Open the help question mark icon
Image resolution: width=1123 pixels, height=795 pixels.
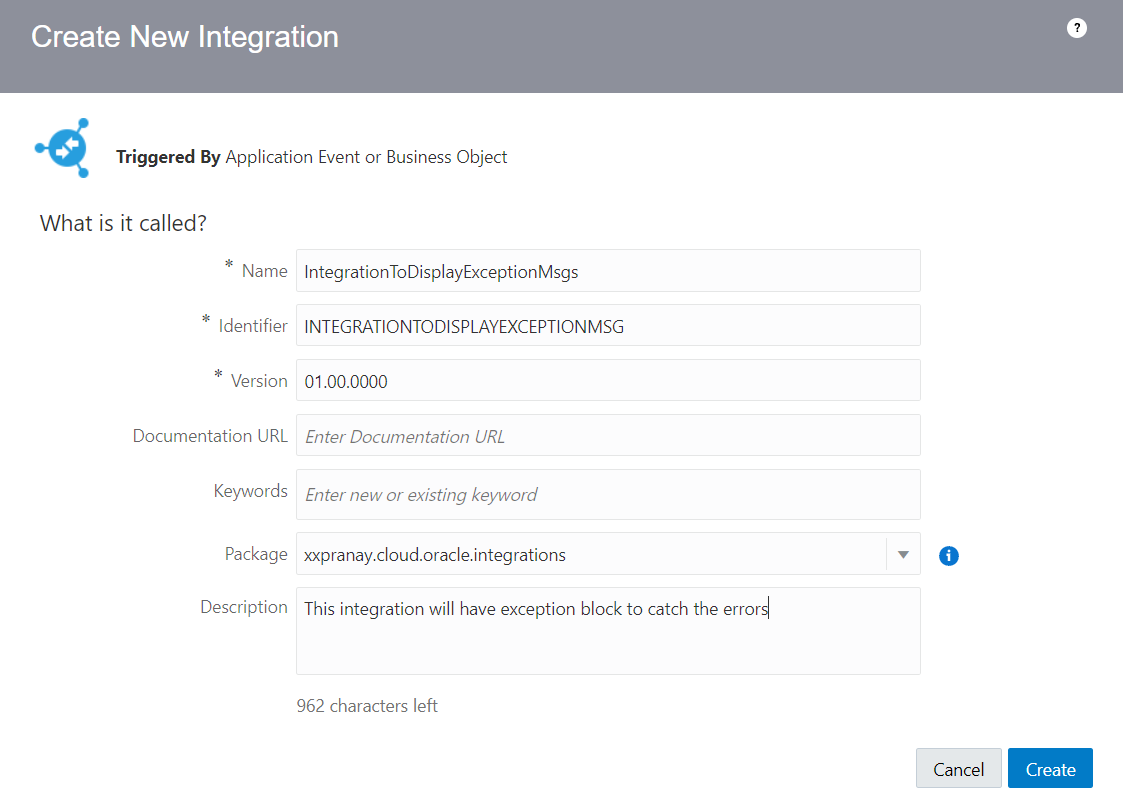tap(1076, 28)
